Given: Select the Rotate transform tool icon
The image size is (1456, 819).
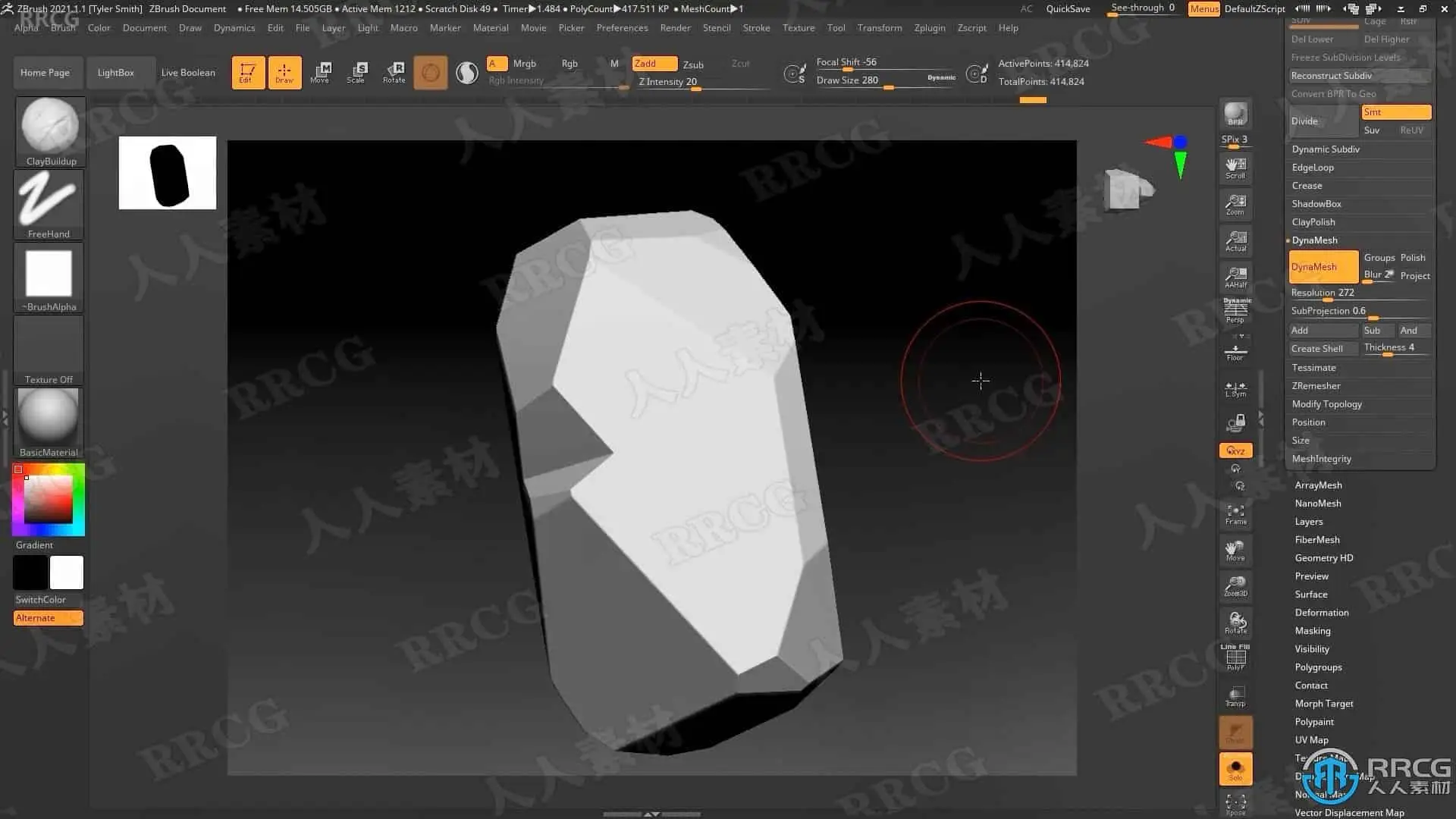Looking at the screenshot, I should (394, 72).
